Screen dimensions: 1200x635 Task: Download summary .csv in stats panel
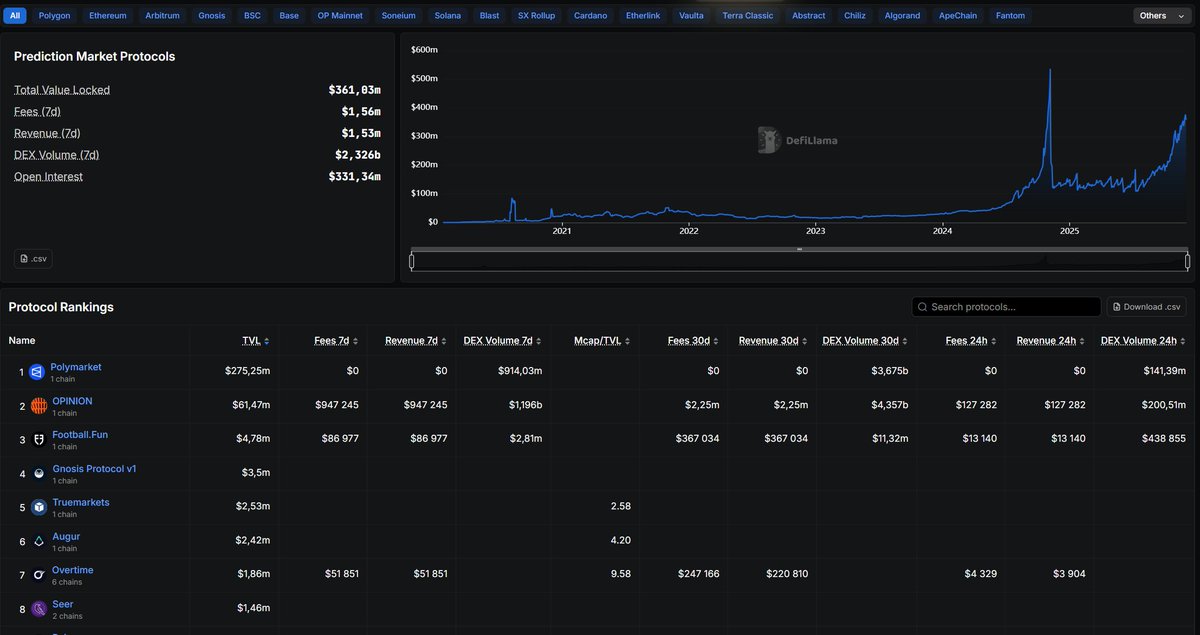[x=33, y=259]
